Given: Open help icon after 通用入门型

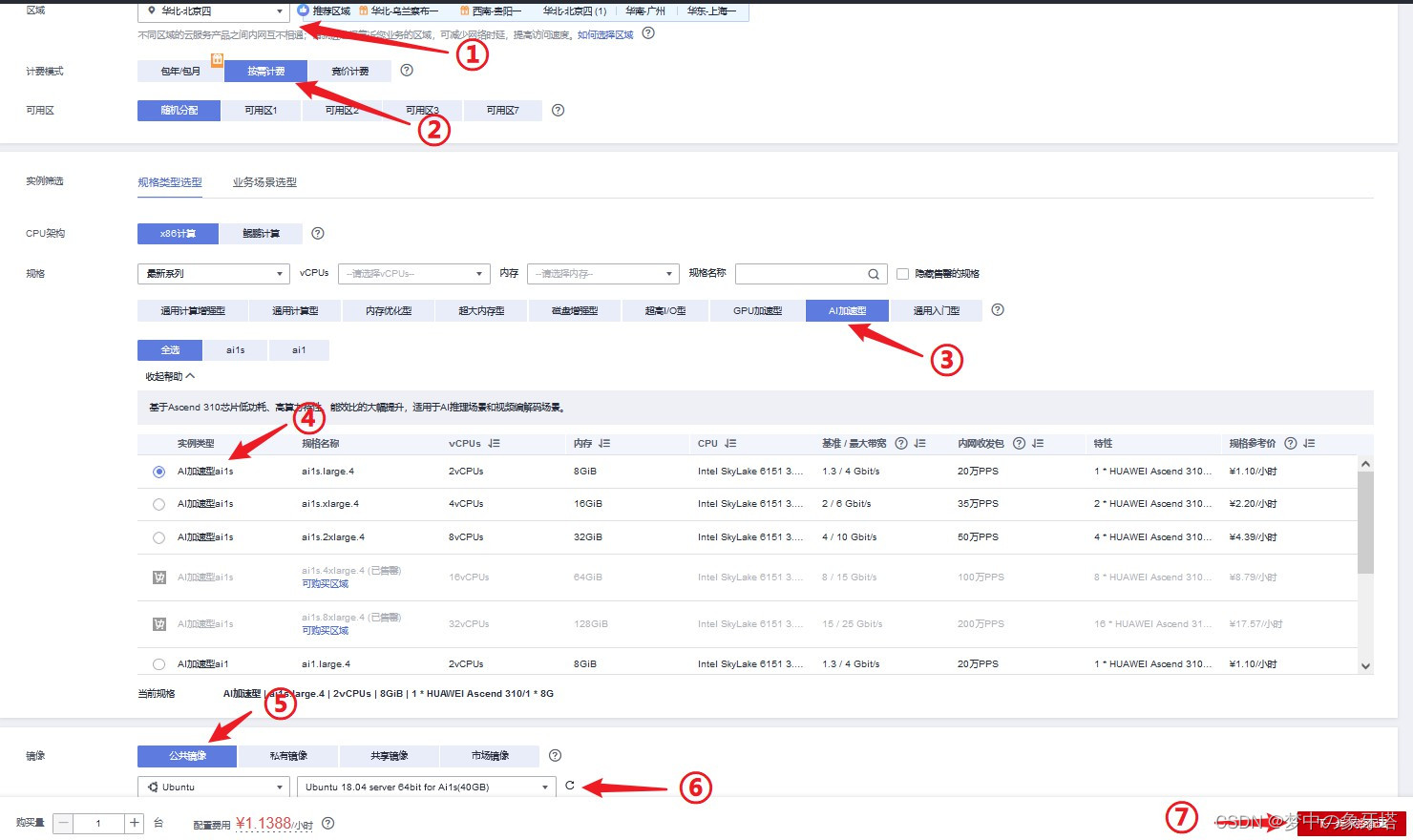Looking at the screenshot, I should [998, 309].
